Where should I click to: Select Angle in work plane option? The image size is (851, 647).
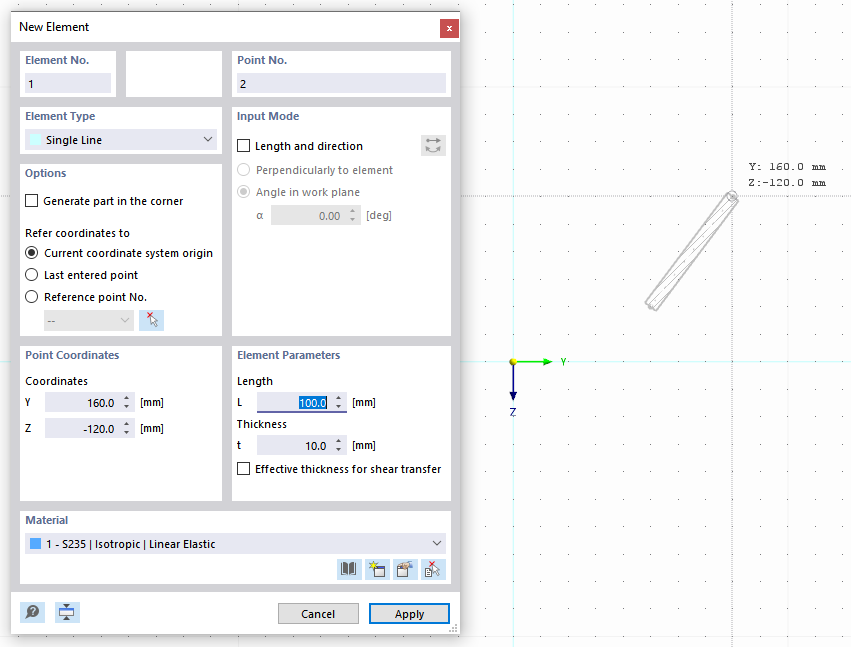pos(244,192)
